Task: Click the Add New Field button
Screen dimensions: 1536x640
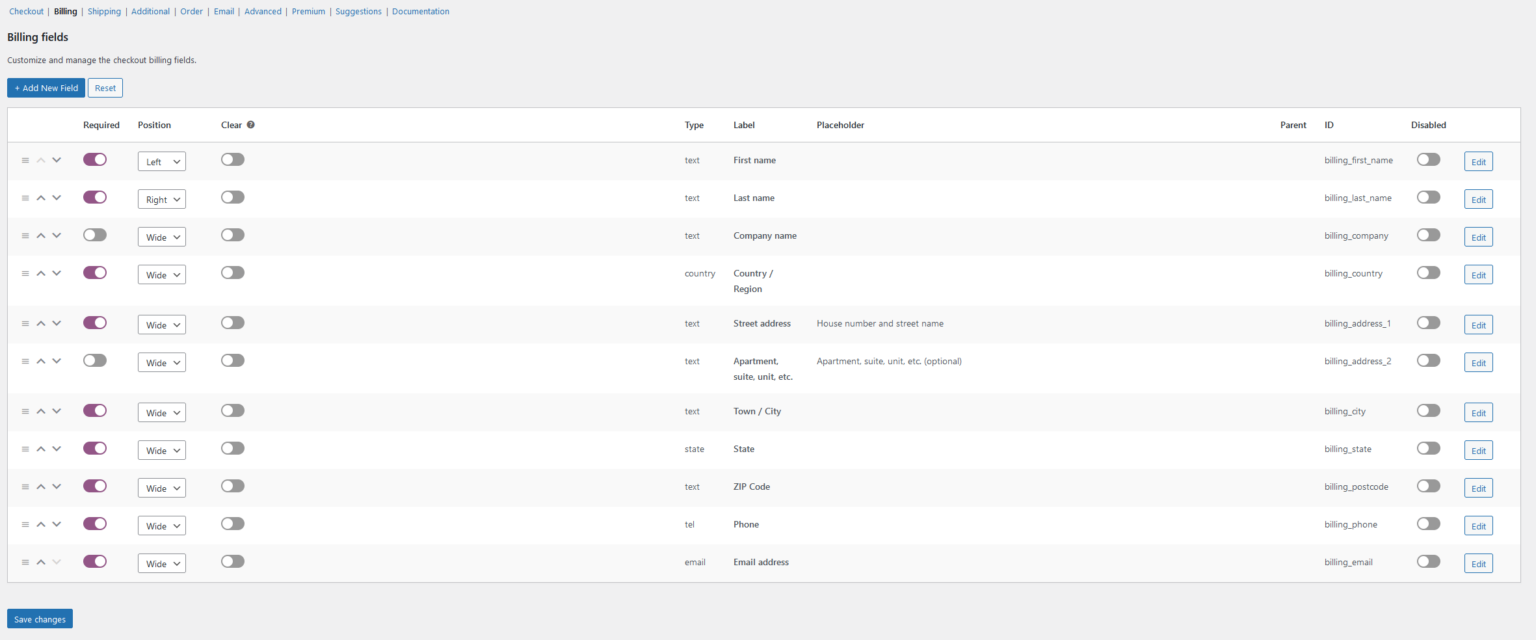Action: (x=46, y=87)
